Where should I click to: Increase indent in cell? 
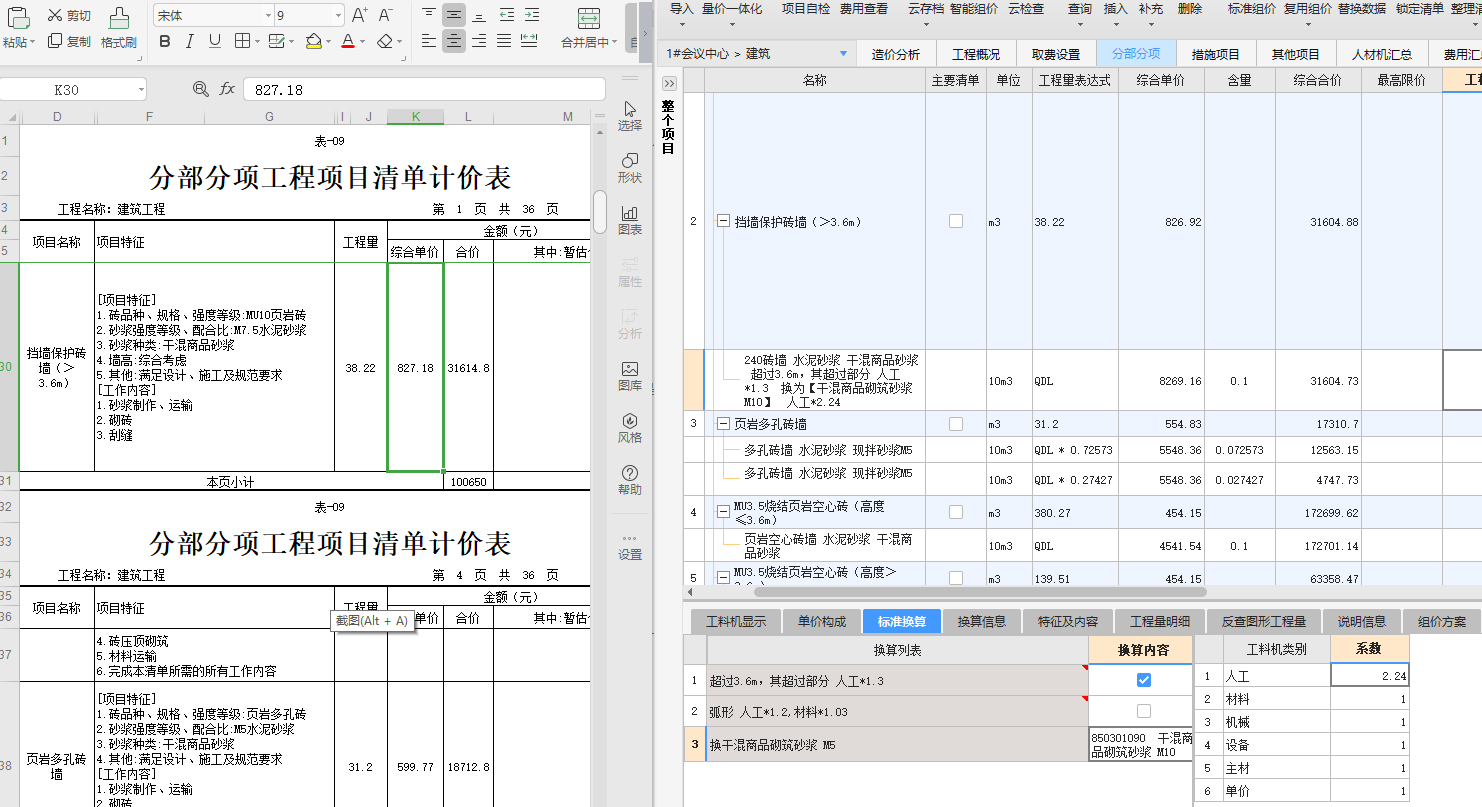(x=530, y=14)
